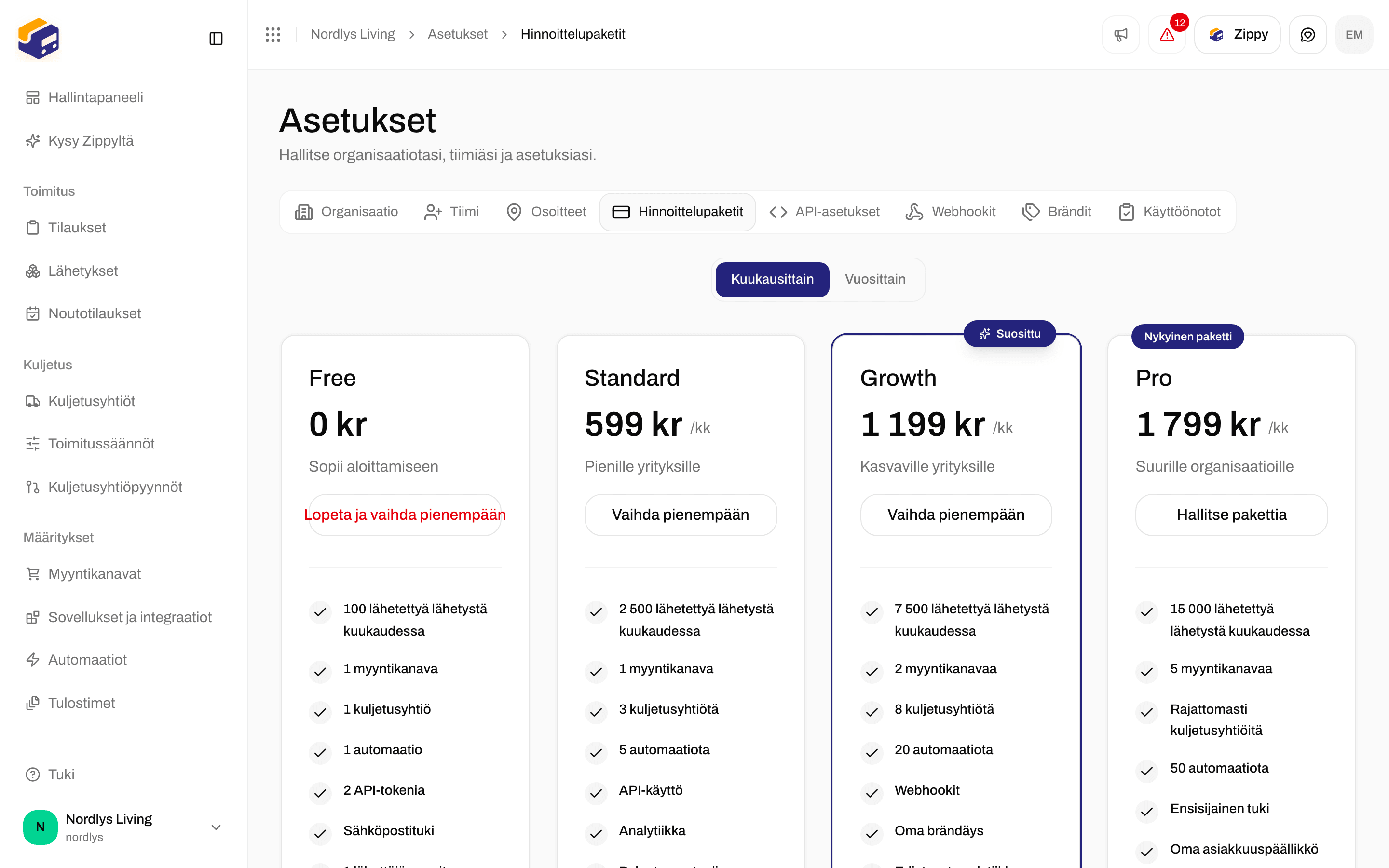Click Lopeta ja vaihda pienempään button

(405, 515)
